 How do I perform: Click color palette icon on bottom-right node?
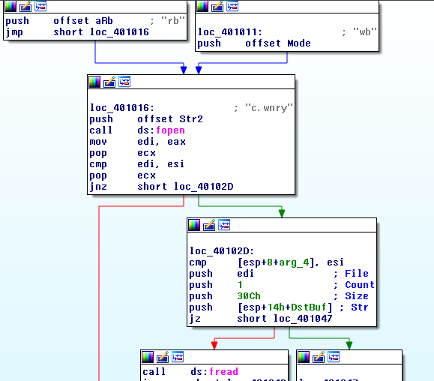303,357
